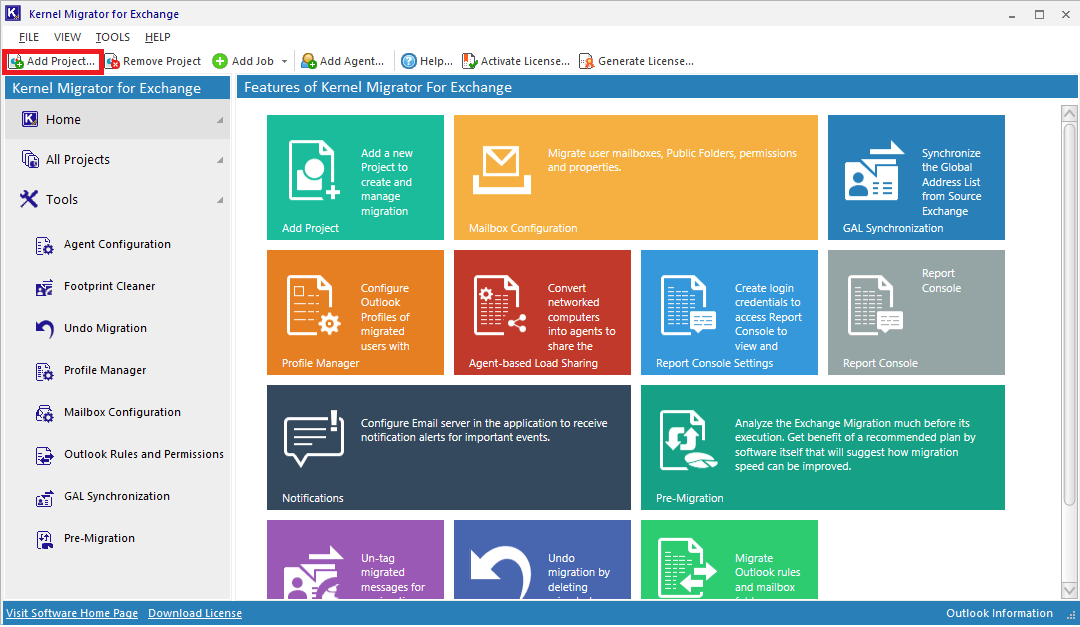Click the scrollbar up arrow
1080x627 pixels.
click(1069, 113)
